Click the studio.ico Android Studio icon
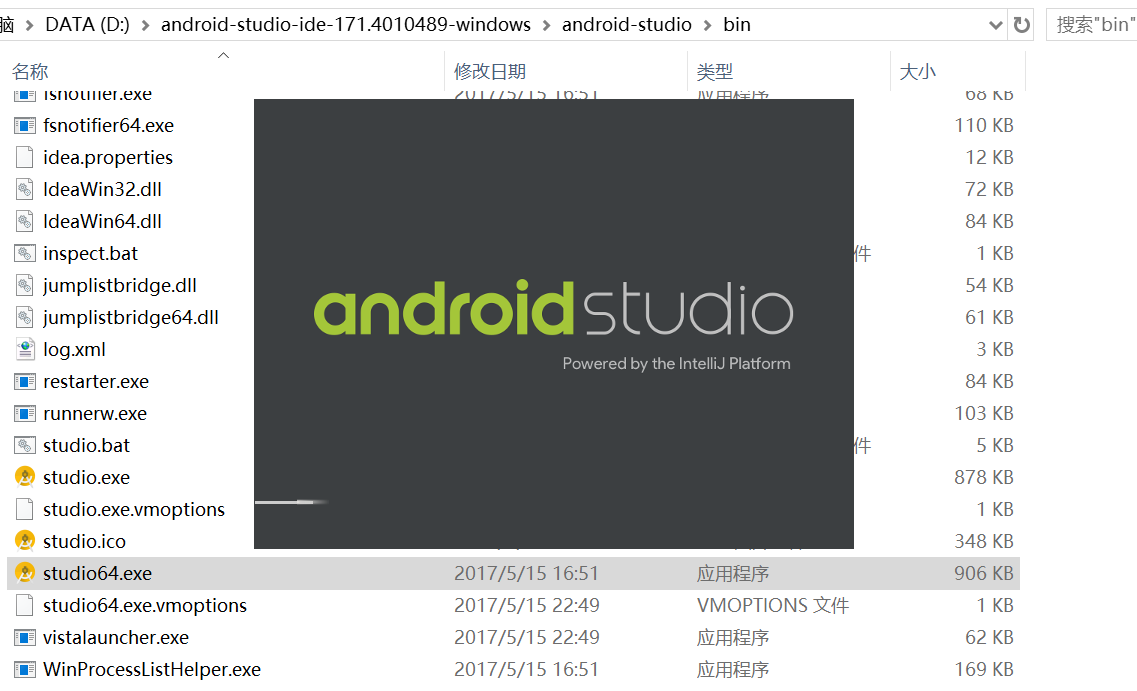This screenshot has height=691, width=1137. tap(25, 541)
